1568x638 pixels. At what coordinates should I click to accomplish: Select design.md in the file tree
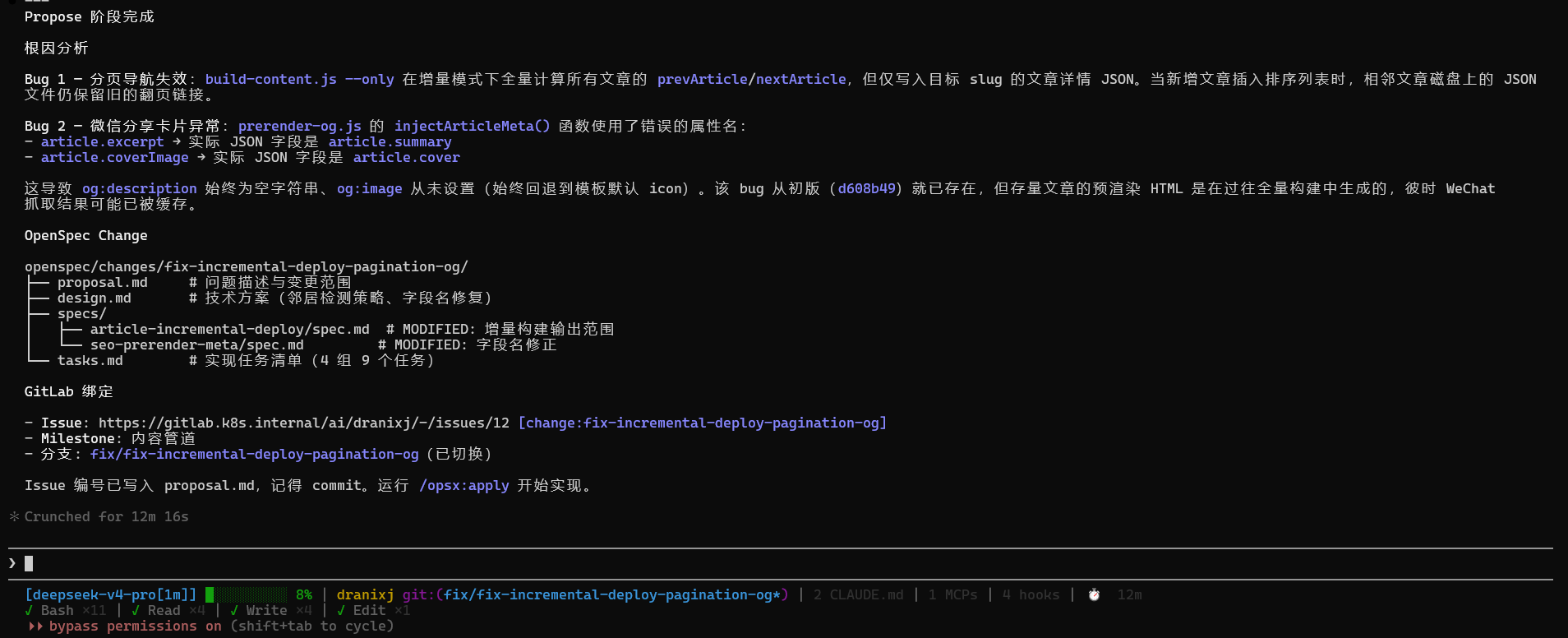pos(95,298)
